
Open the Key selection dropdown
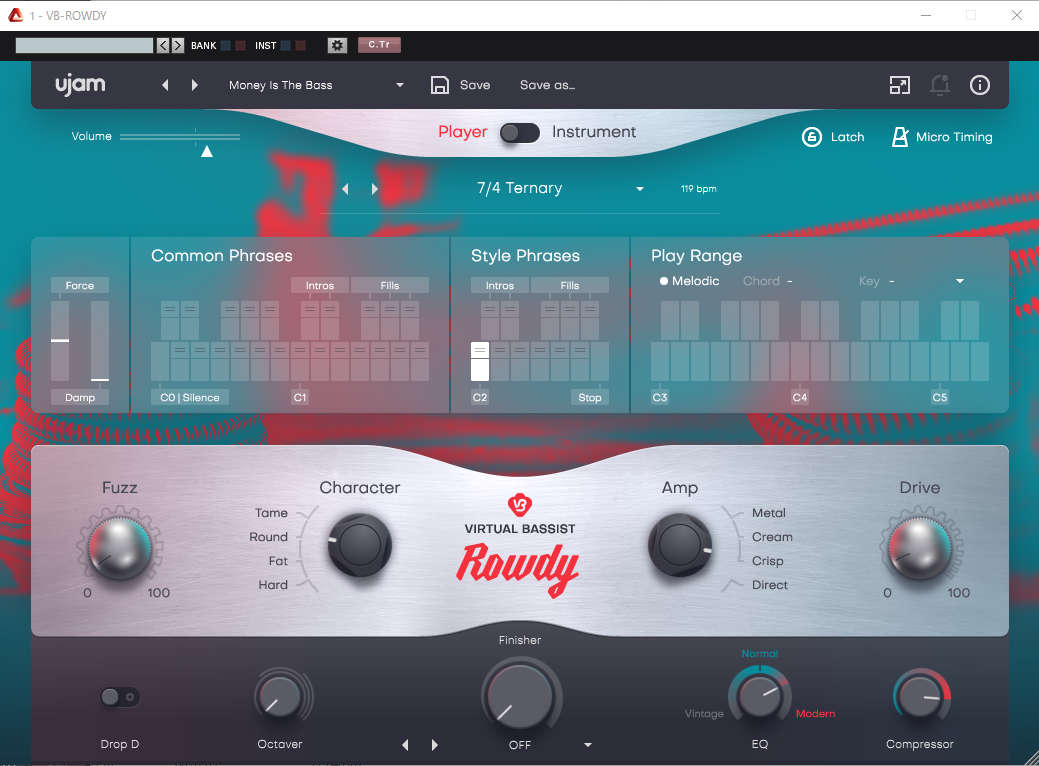coord(960,281)
